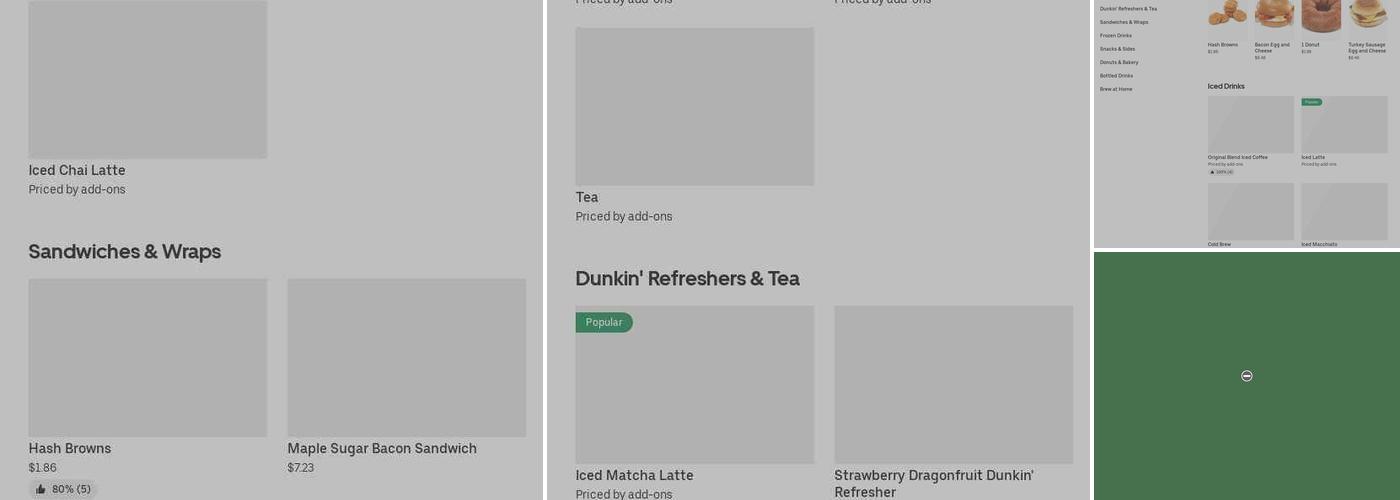Click the 1 Donut name text

coord(1311,45)
